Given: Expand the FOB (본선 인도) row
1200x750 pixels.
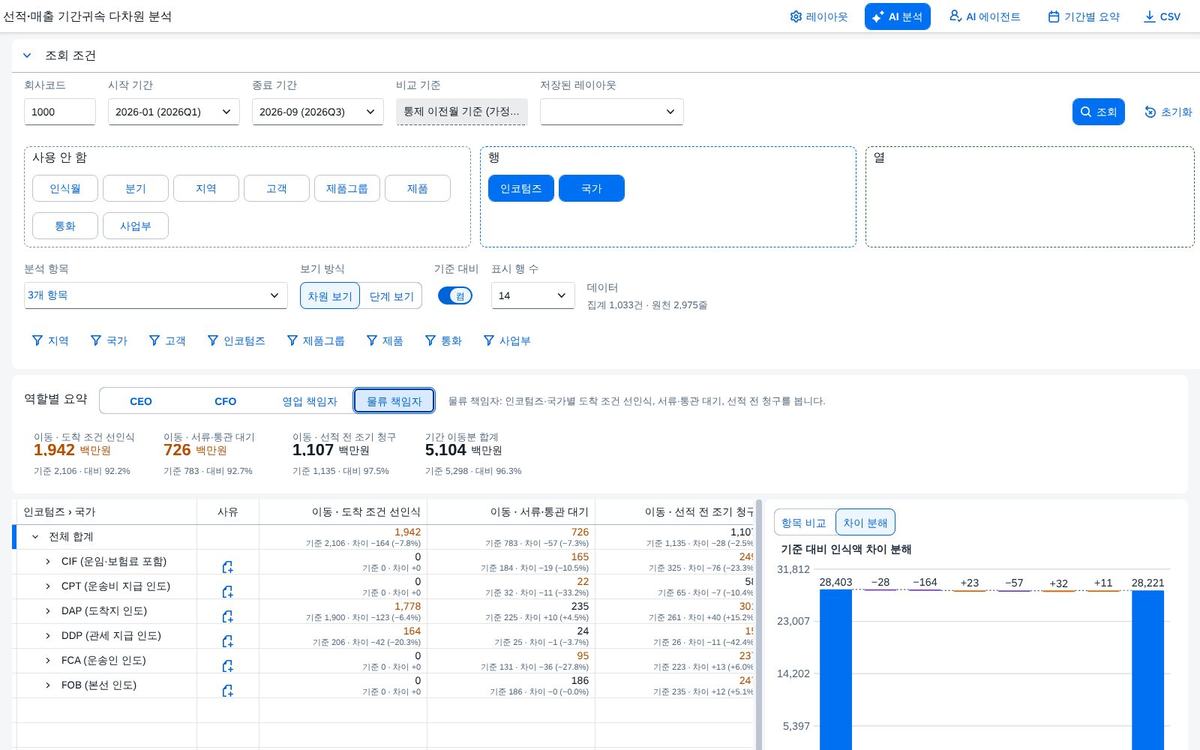Looking at the screenshot, I should point(47,685).
